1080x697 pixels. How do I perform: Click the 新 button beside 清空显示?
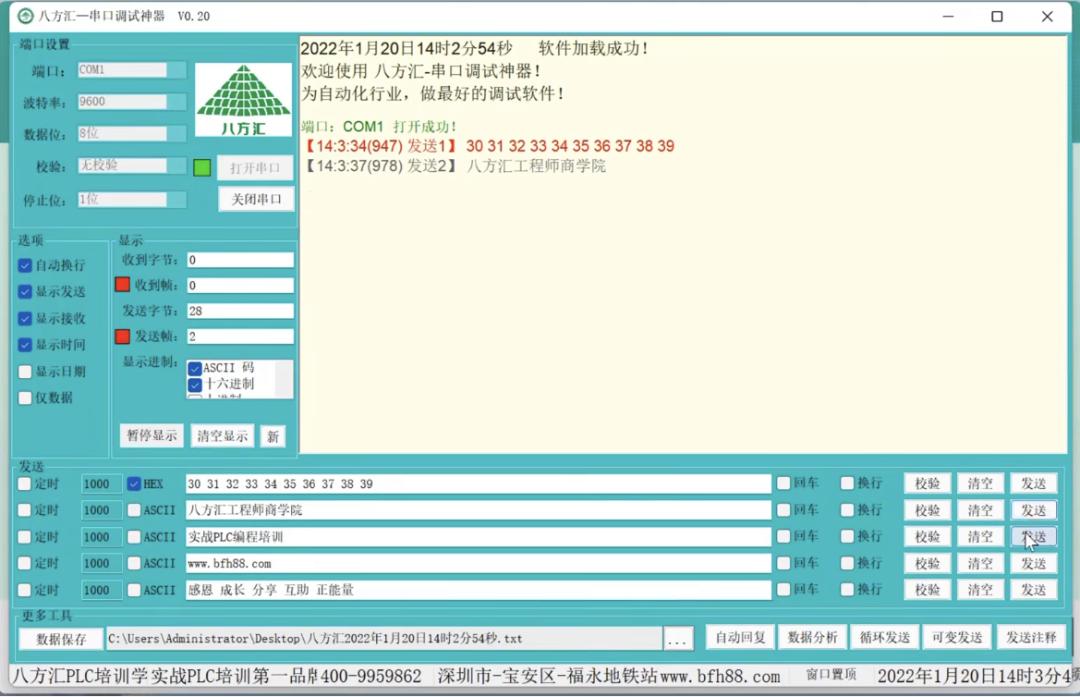coord(273,436)
